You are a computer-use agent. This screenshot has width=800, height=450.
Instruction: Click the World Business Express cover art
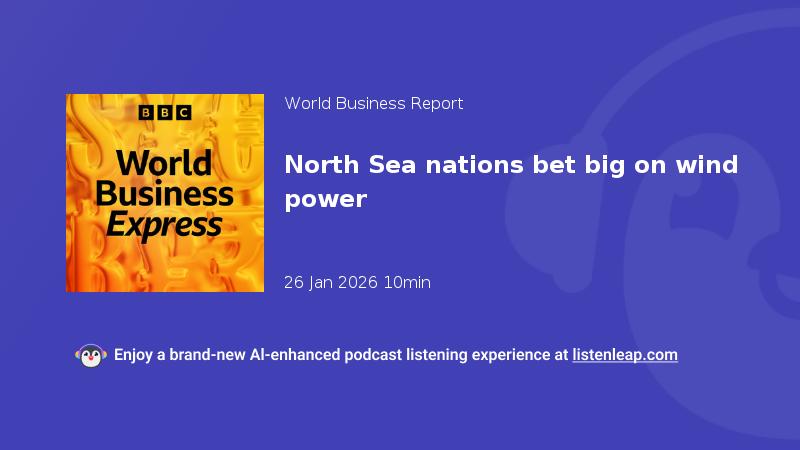coord(165,193)
